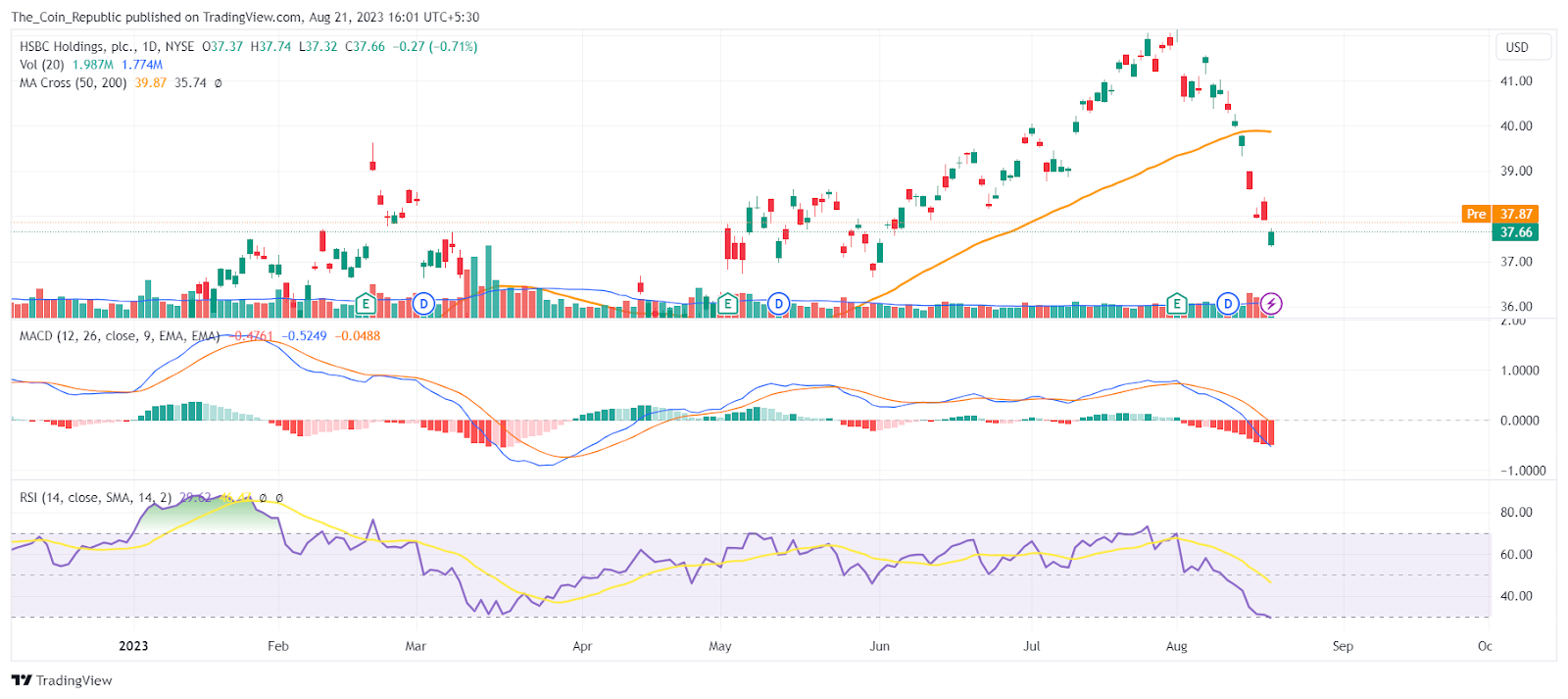Click the 36.00 price axis label

click(x=1516, y=307)
